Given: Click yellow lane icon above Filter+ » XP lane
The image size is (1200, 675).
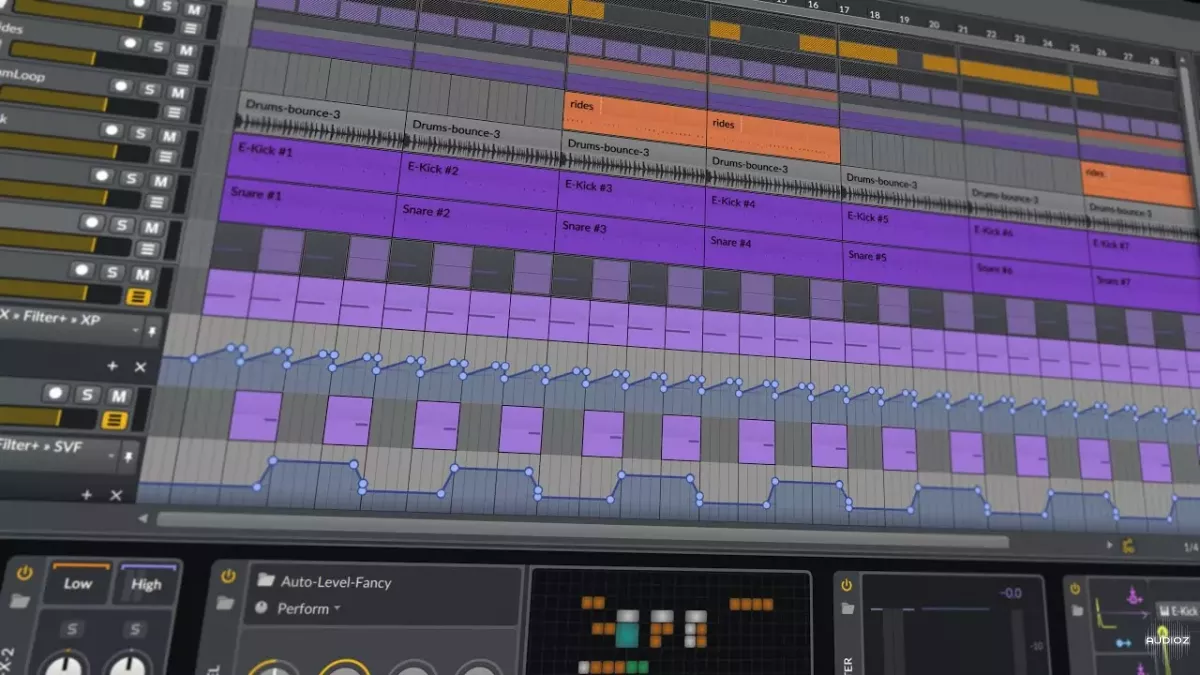Looking at the screenshot, I should click(139, 296).
